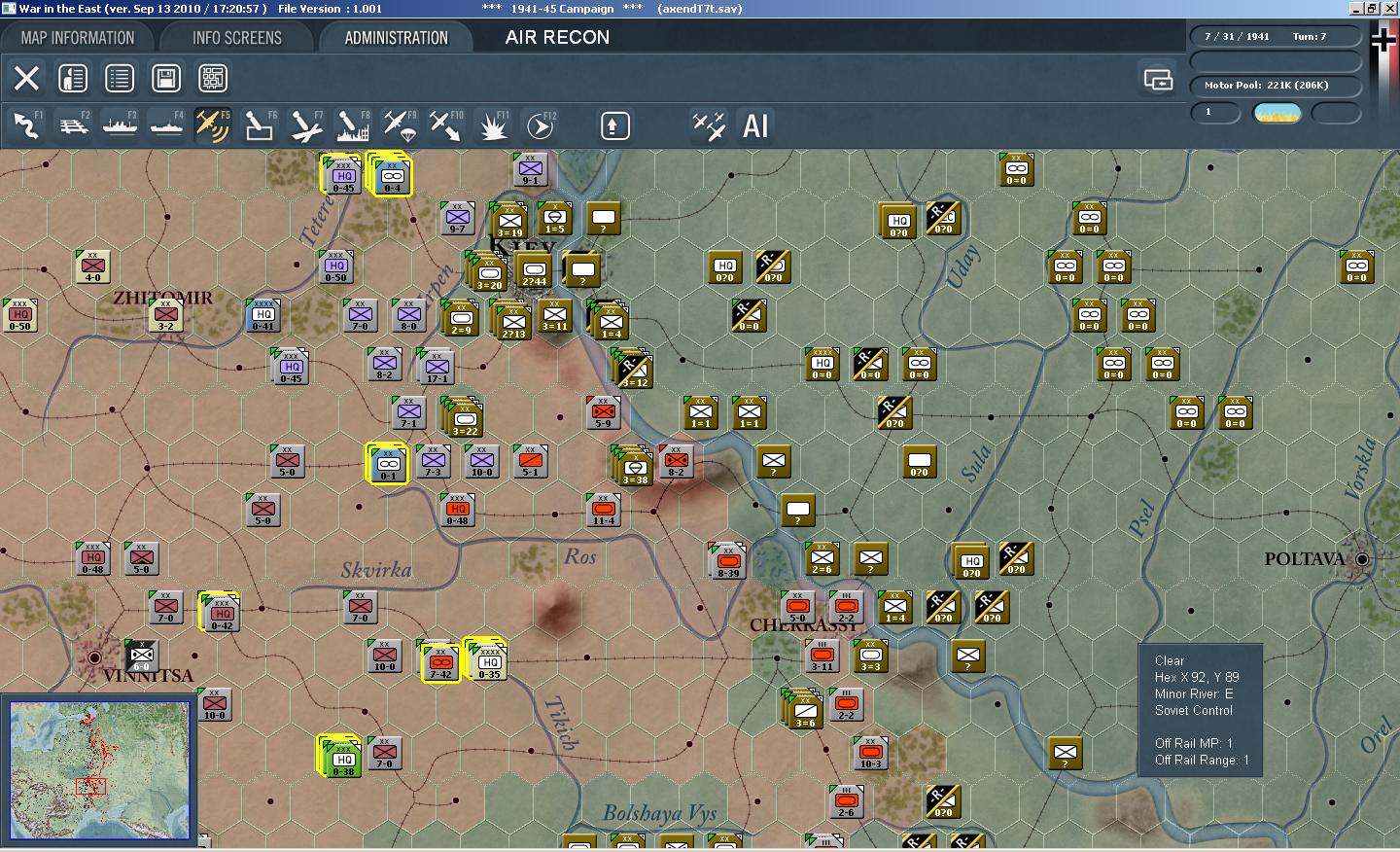The width and height of the screenshot is (1400, 852).
Task: Select the 3-11 unit near Cherkassy
Action: pyautogui.click(x=822, y=656)
